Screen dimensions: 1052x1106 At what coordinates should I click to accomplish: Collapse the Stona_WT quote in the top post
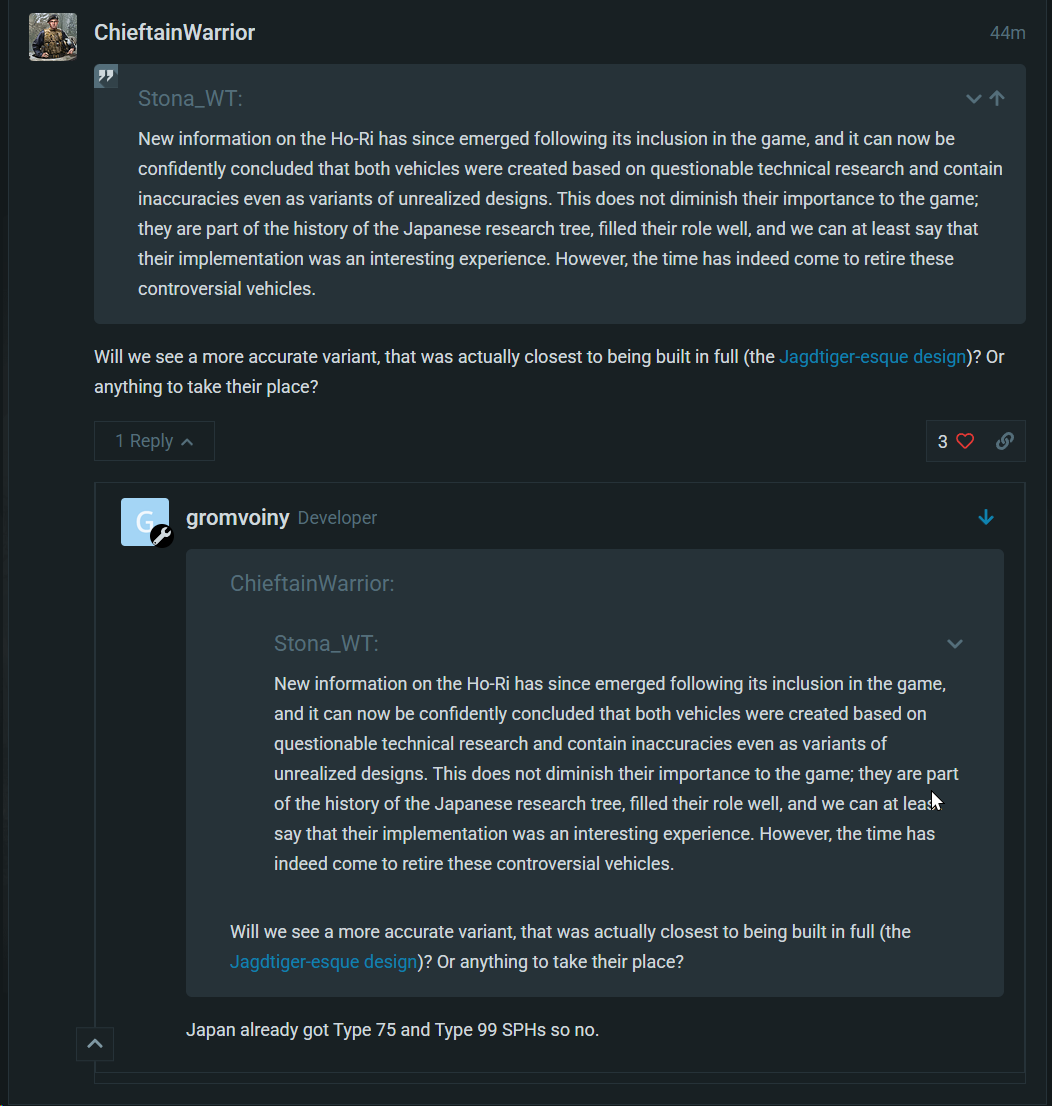(974, 99)
